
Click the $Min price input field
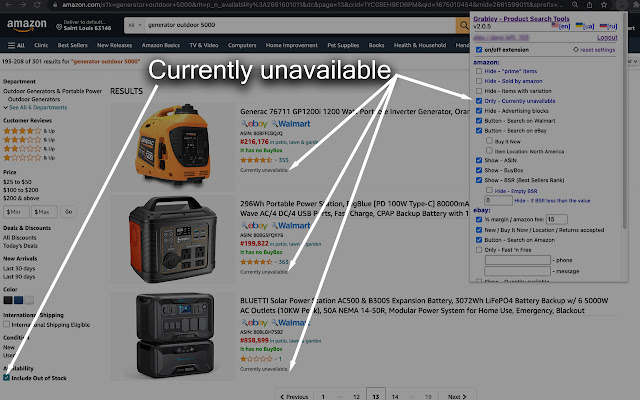(16, 212)
